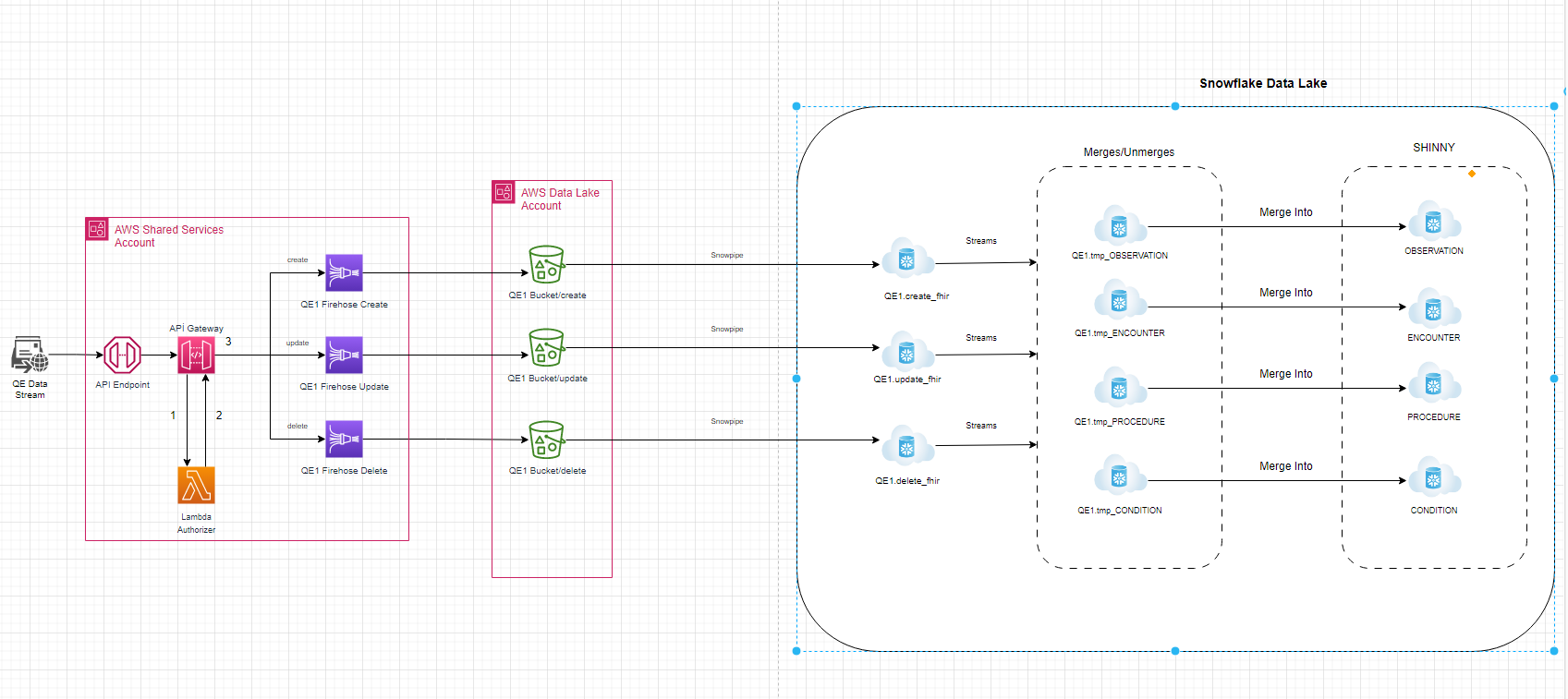Select the AWS Shared Services Account group icon
This screenshot has width=1568, height=699.
coord(97,229)
